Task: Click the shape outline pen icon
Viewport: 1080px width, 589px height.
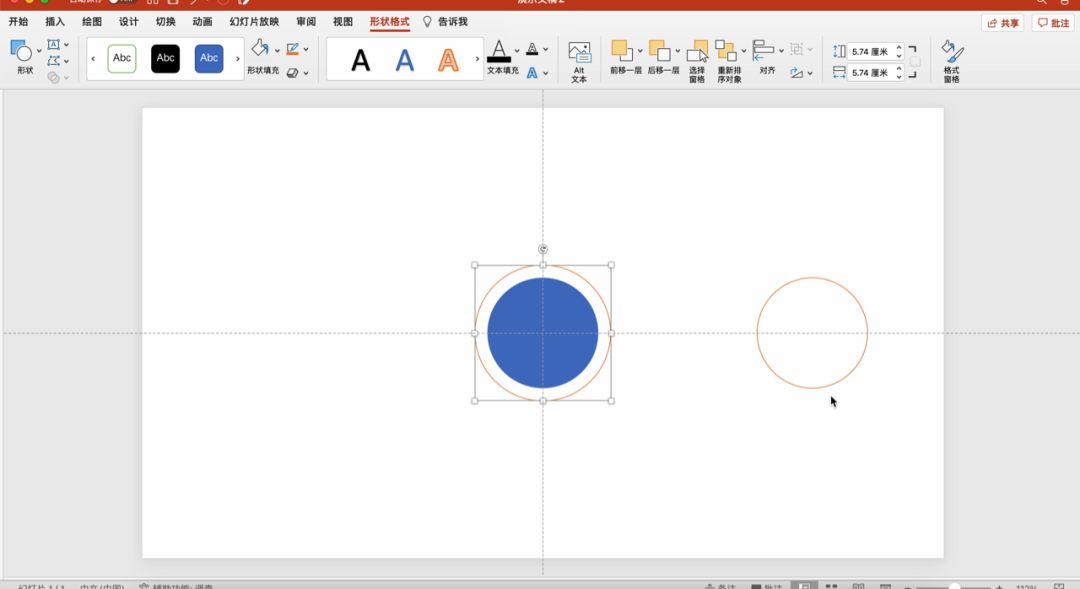Action: [293, 49]
